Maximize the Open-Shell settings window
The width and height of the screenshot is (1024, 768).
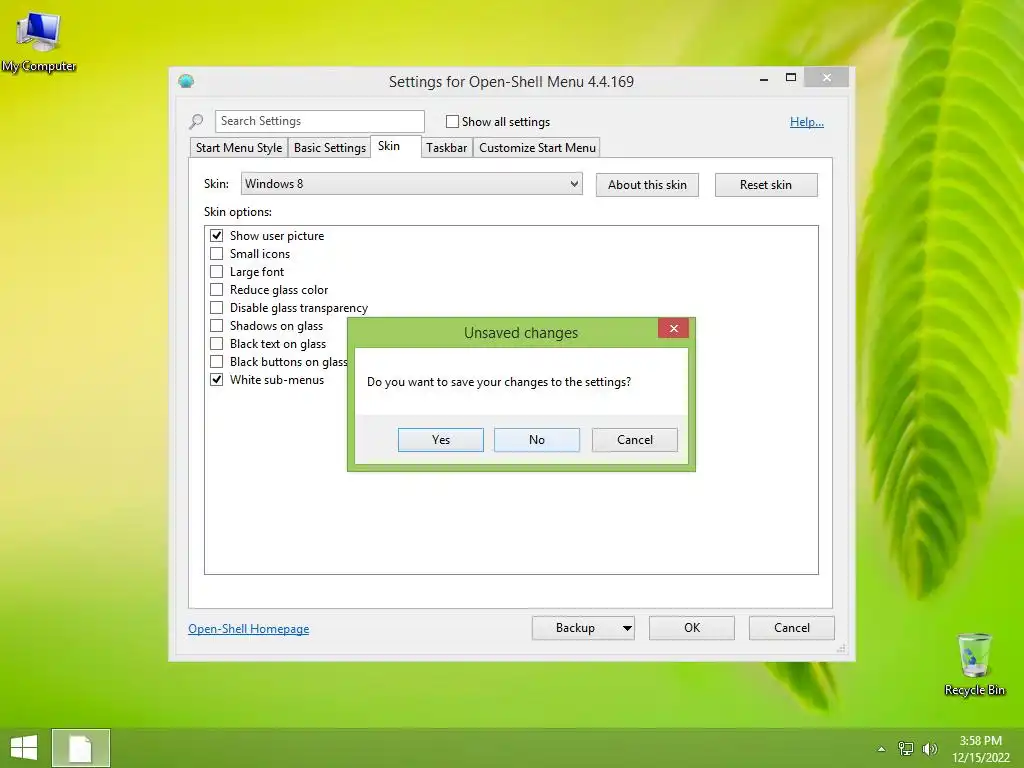click(790, 78)
